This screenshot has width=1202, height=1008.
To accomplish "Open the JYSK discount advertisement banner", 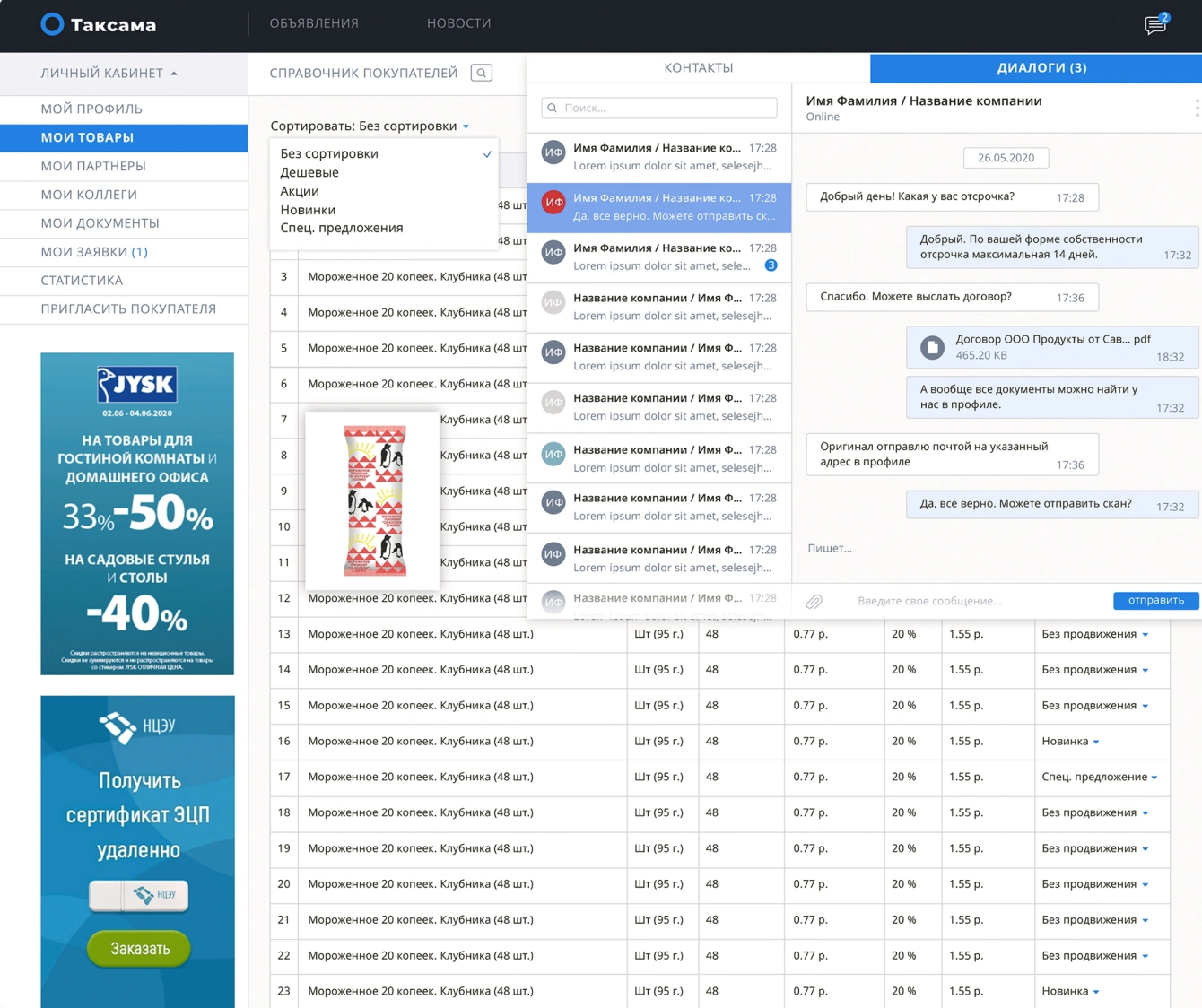I will [137, 514].
